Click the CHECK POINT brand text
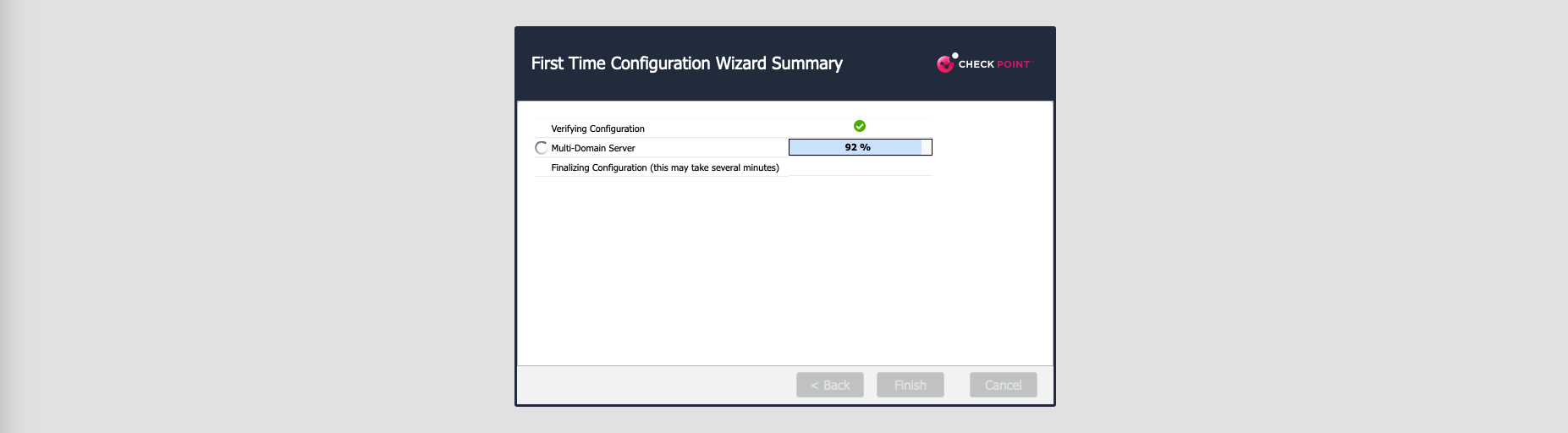1568x433 pixels. click(994, 64)
